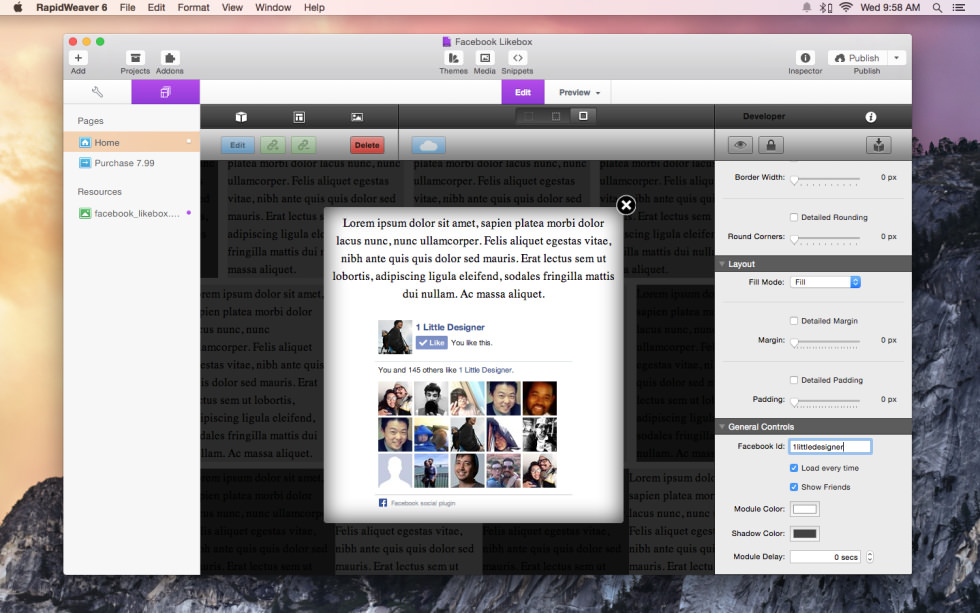Adjust the Padding slider
Image resolution: width=980 pixels, height=613 pixels.
coord(825,401)
